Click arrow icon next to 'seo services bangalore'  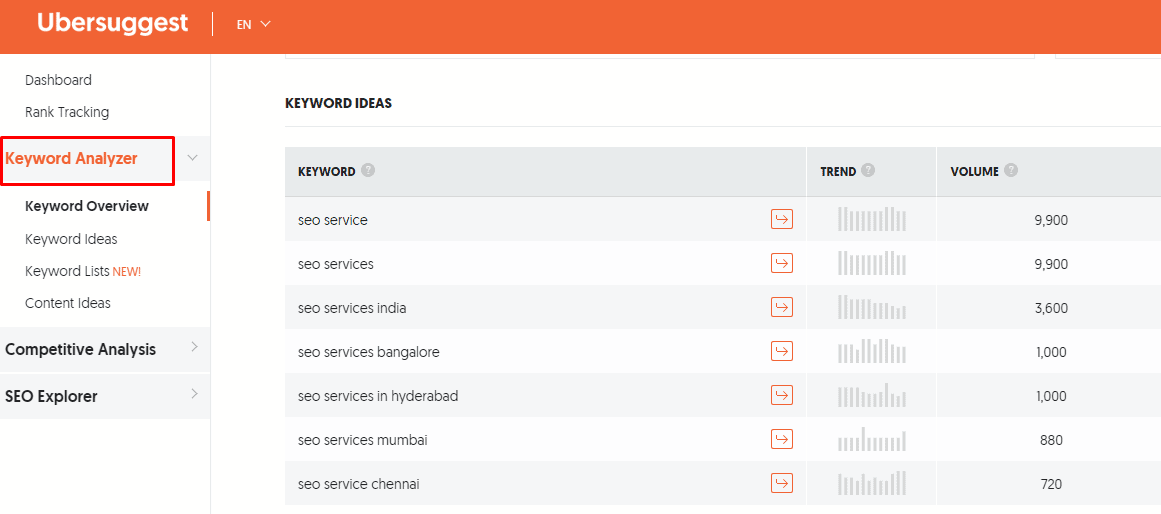pos(782,352)
